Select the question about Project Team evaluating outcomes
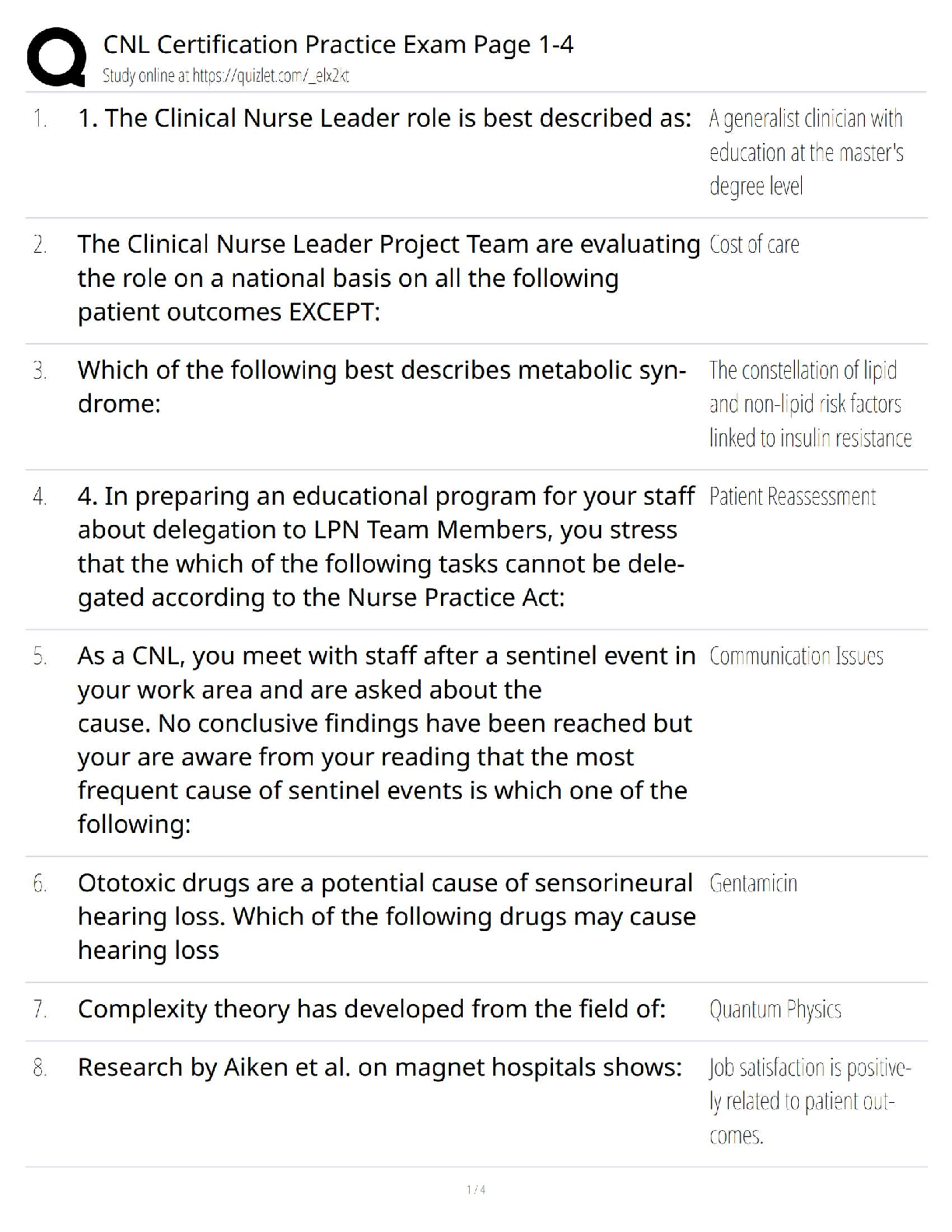This screenshot has height=1232, width=952. coord(388,278)
